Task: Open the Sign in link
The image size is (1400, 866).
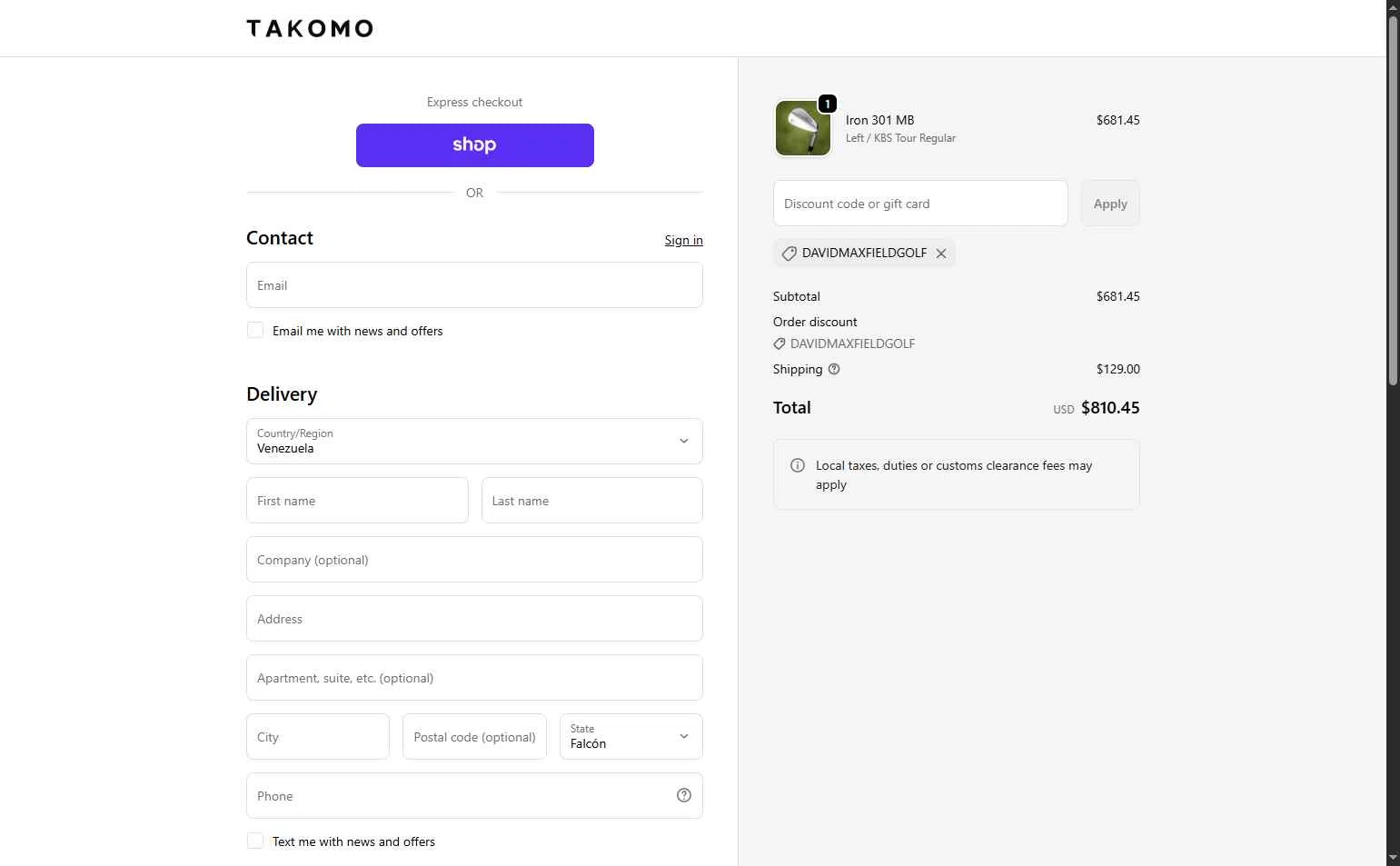Action: tap(683, 240)
